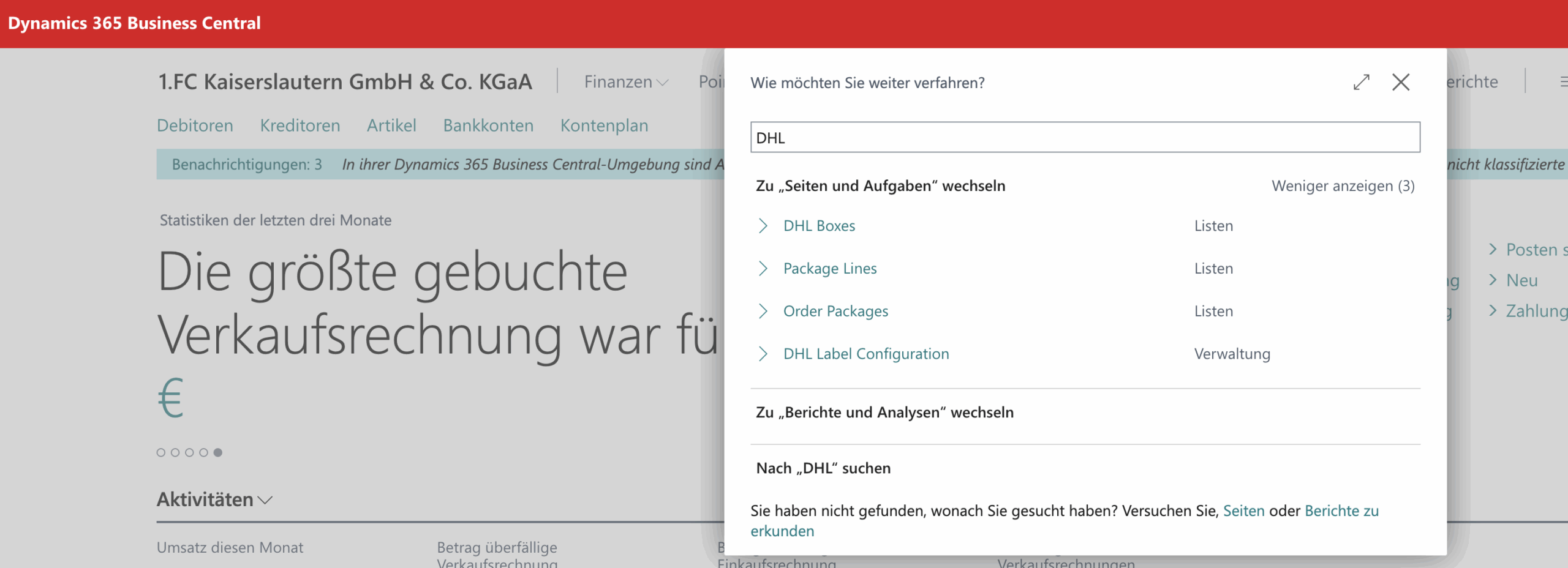Viewport: 1568px width, 568px height.
Task: Click the notification message text in banner
Action: [533, 165]
